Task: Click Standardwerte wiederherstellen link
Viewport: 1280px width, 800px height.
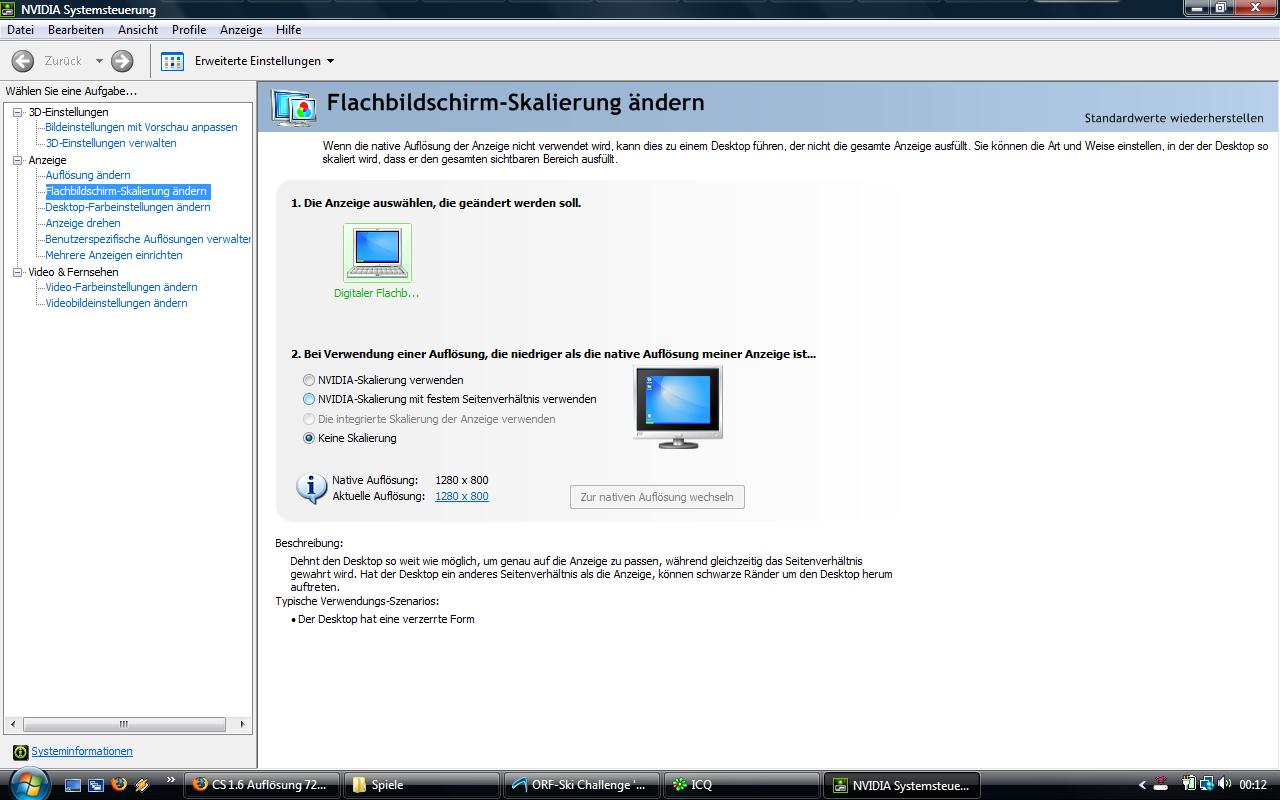Action: [x=1174, y=118]
